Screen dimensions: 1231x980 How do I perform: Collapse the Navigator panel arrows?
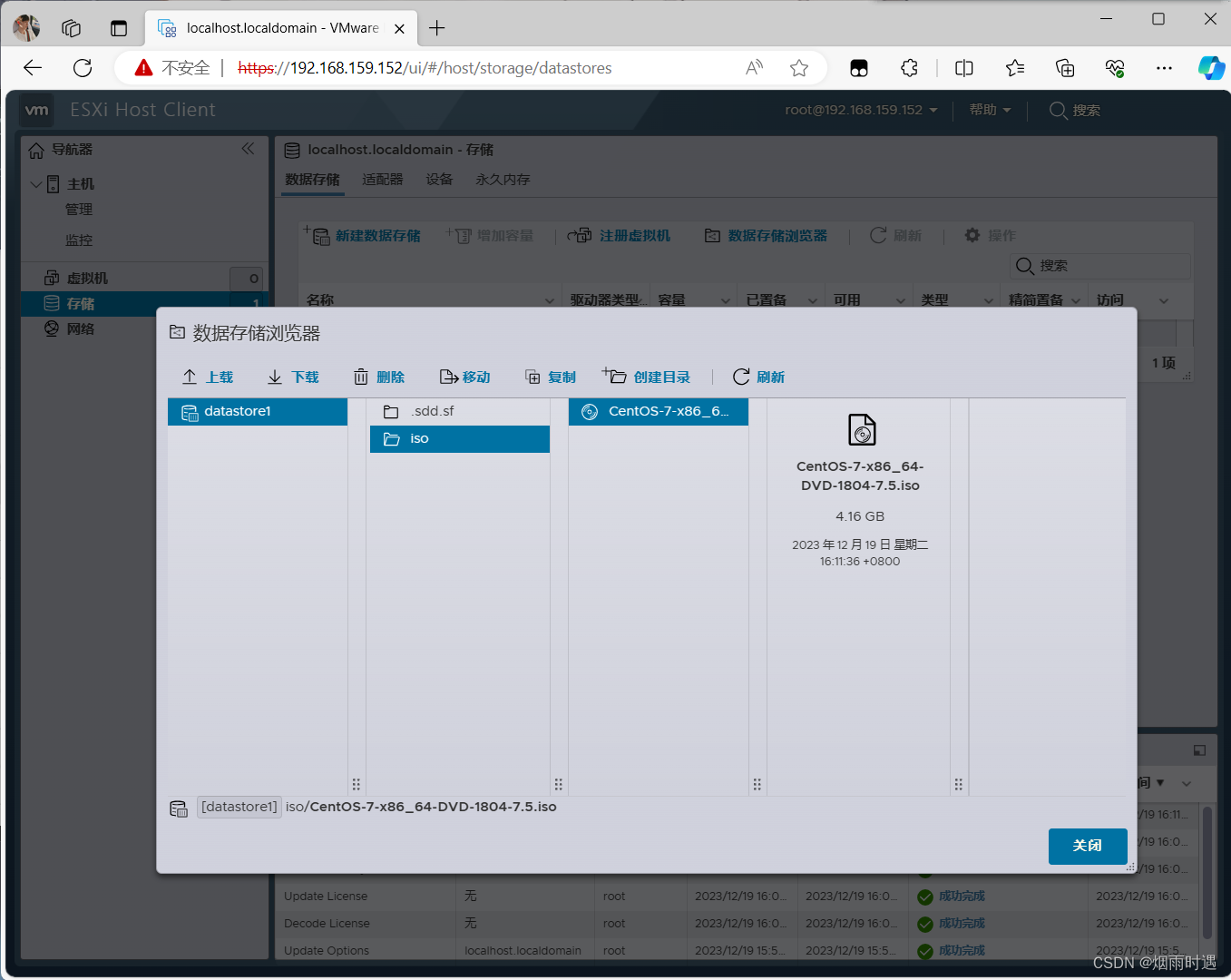coord(248,149)
